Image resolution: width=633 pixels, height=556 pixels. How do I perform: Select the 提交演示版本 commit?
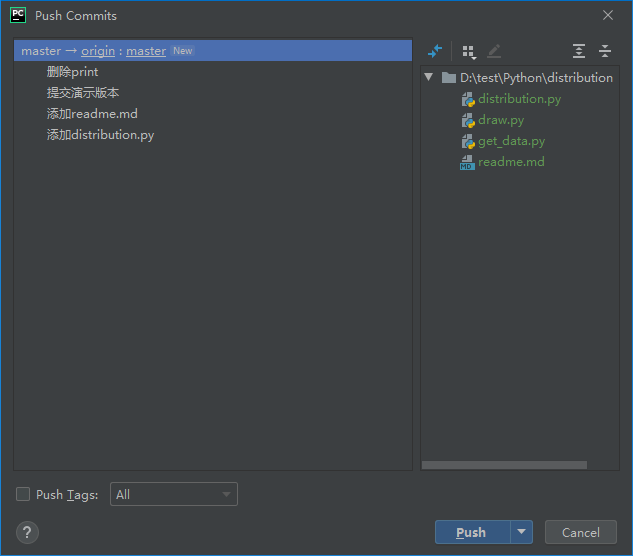(x=83, y=93)
